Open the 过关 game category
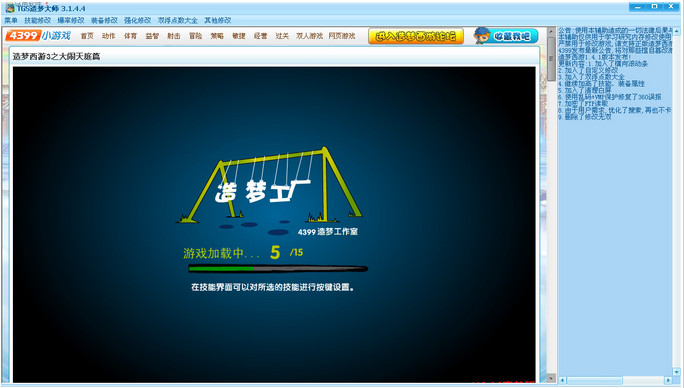The image size is (684, 388). [x=282, y=36]
